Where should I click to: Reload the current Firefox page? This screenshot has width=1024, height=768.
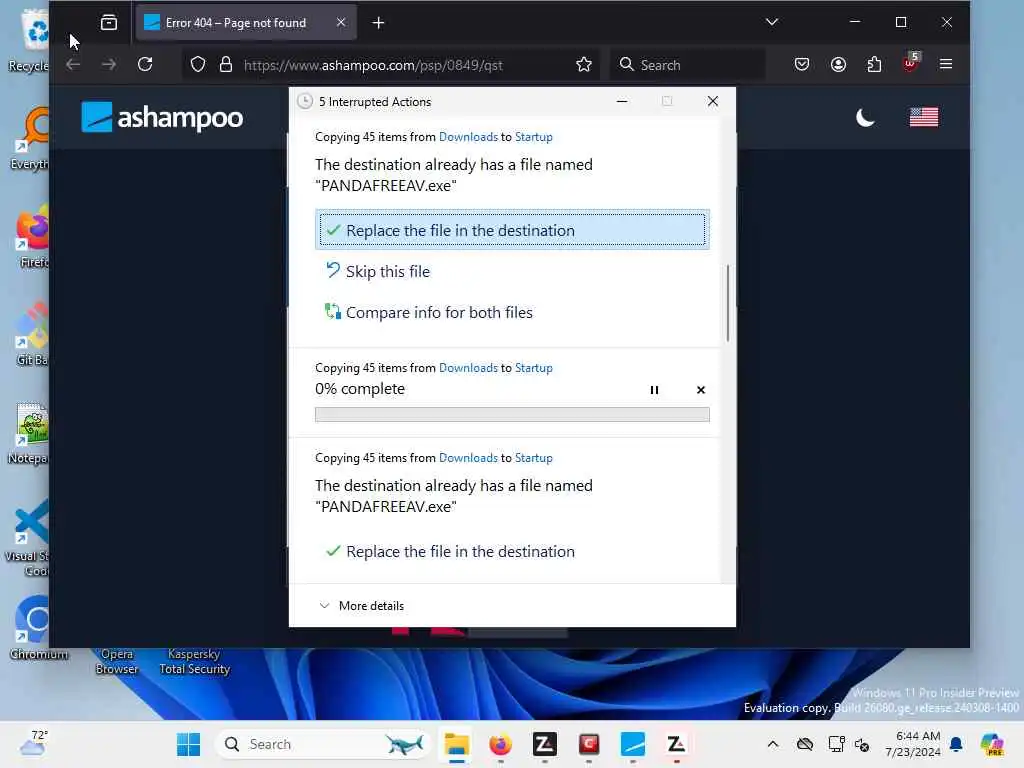145,65
